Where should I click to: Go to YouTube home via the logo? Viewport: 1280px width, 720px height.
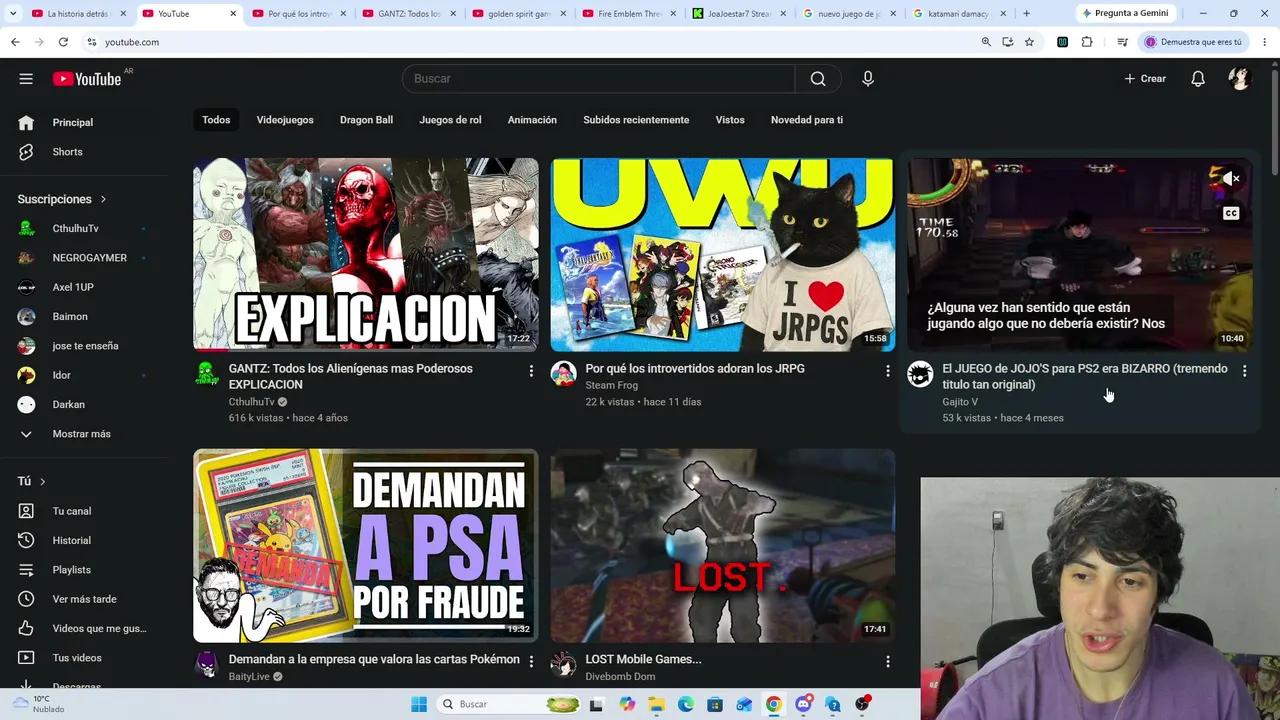(87, 79)
